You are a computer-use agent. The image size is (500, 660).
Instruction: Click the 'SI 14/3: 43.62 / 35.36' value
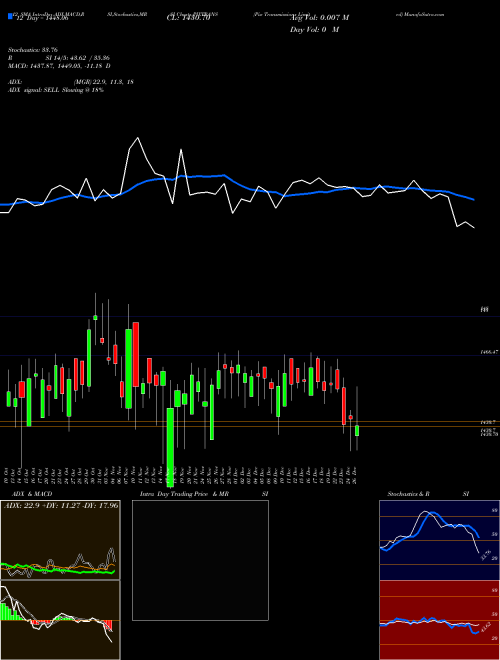point(78,58)
